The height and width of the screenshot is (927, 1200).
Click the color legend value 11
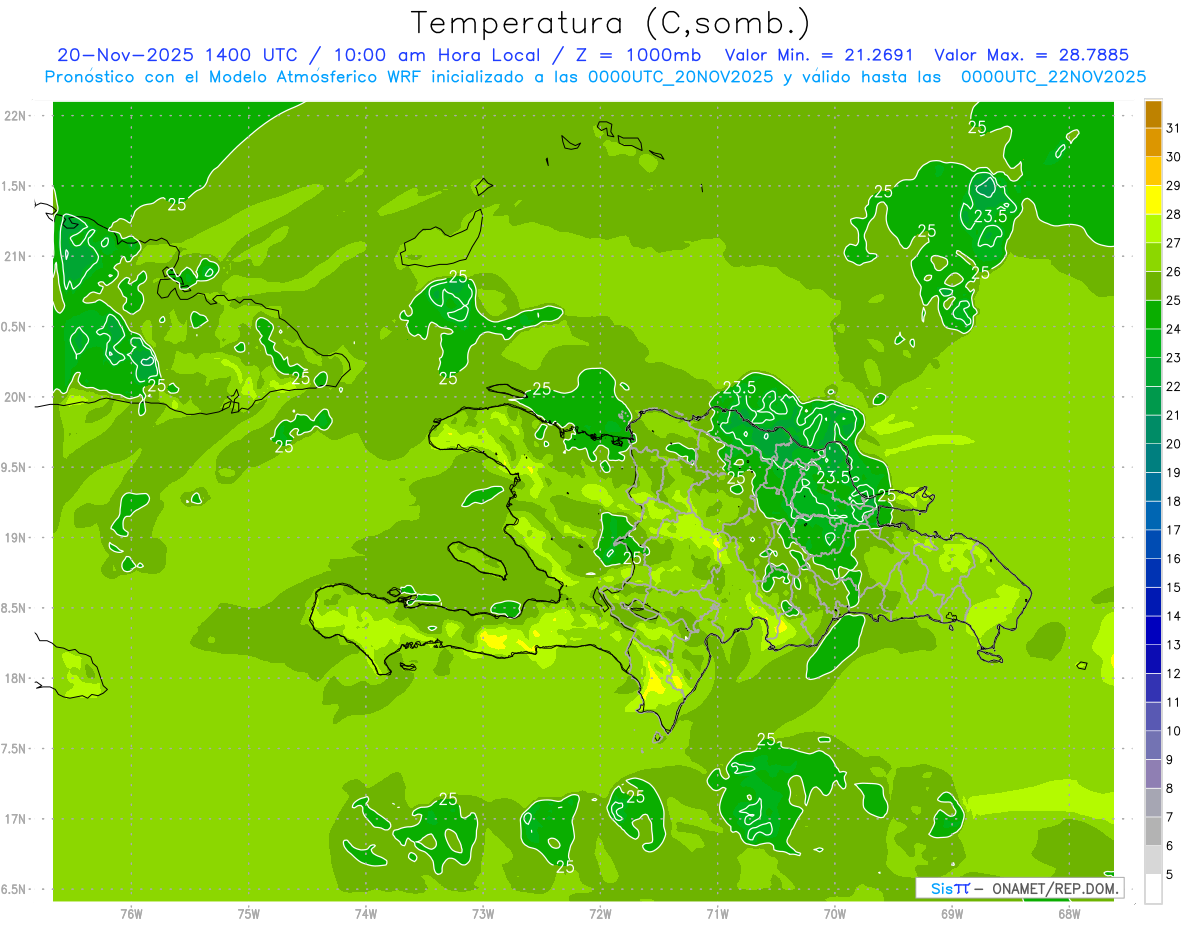(1174, 702)
